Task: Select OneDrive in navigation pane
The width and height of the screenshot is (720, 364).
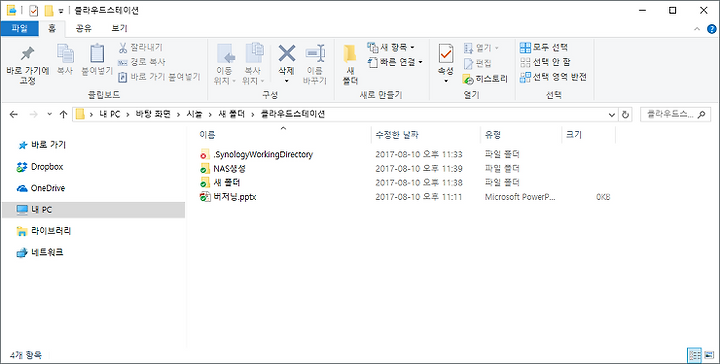Action: pyautogui.click(x=40, y=188)
